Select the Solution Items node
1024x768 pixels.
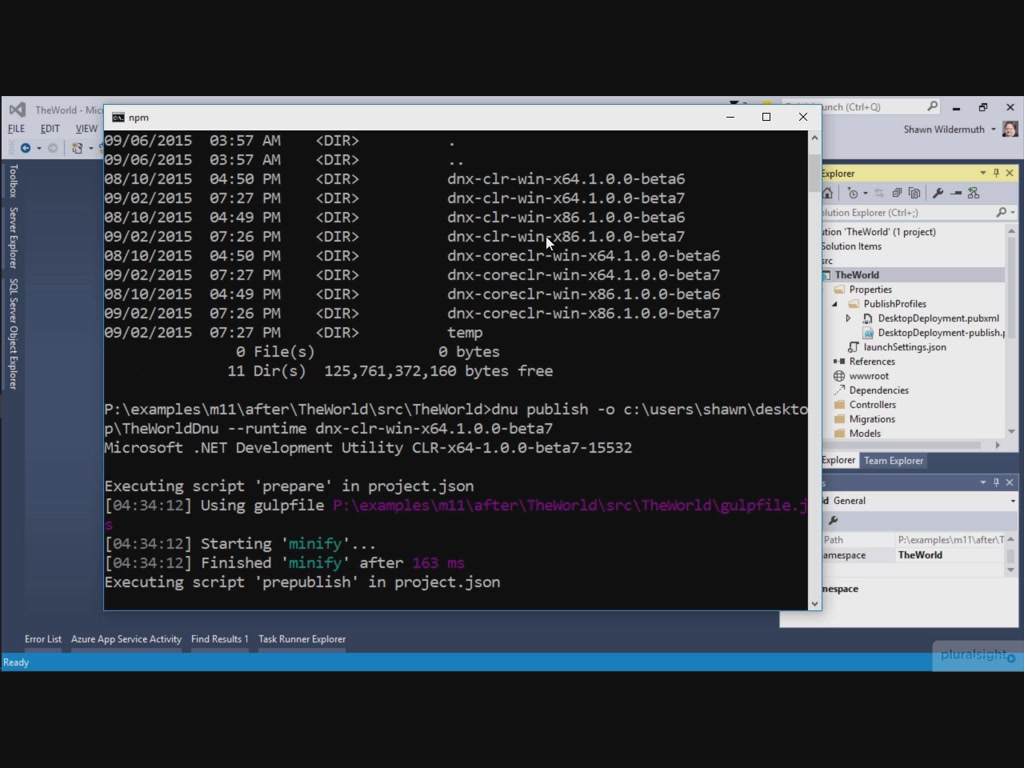click(x=852, y=246)
